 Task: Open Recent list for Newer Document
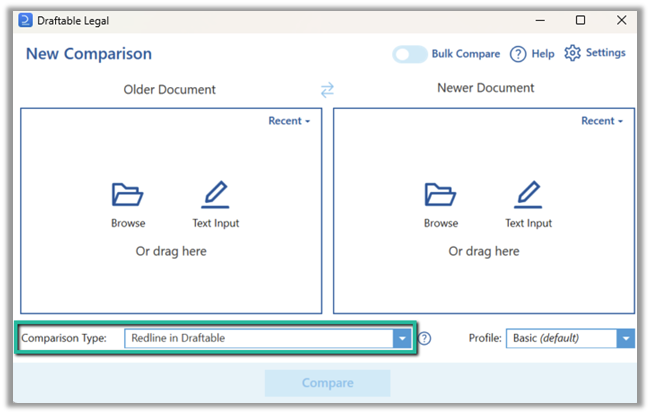pyautogui.click(x=602, y=121)
